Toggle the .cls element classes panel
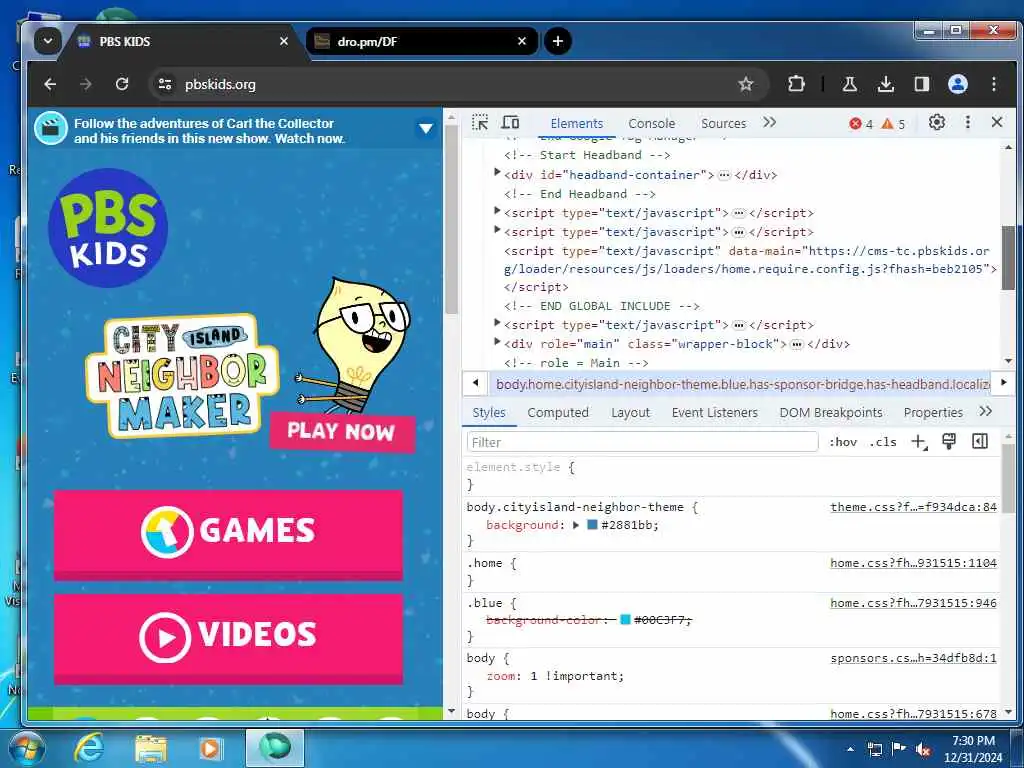1024x768 pixels. (883, 442)
